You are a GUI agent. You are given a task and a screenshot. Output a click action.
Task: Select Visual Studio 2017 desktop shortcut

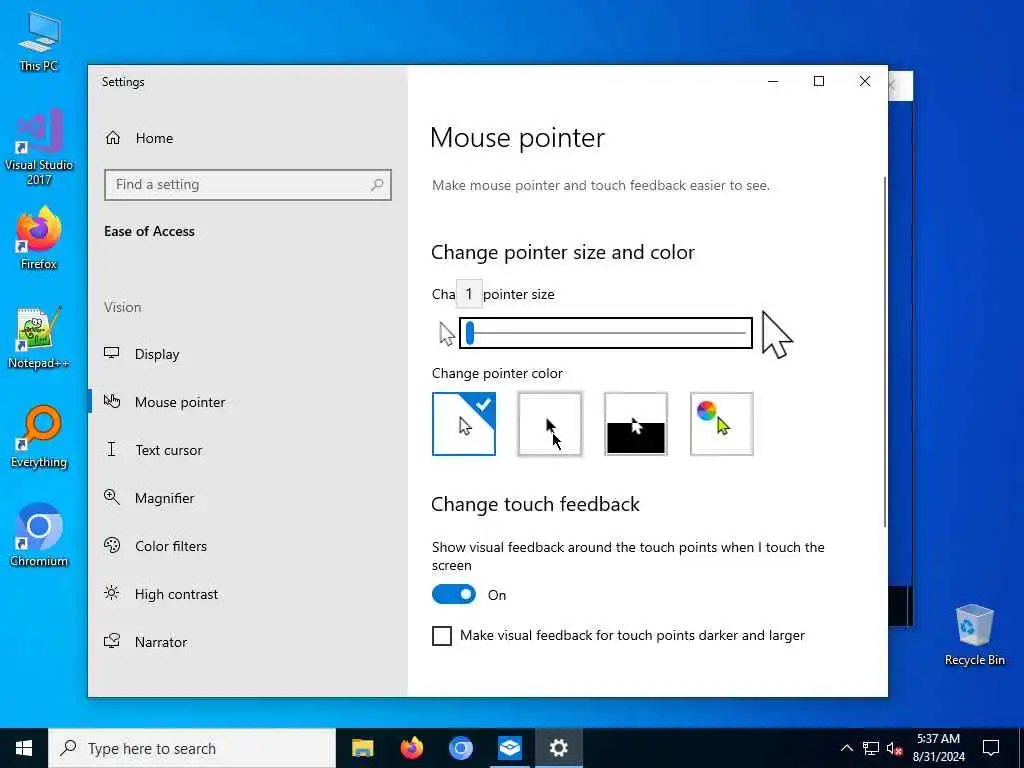pyautogui.click(x=39, y=147)
